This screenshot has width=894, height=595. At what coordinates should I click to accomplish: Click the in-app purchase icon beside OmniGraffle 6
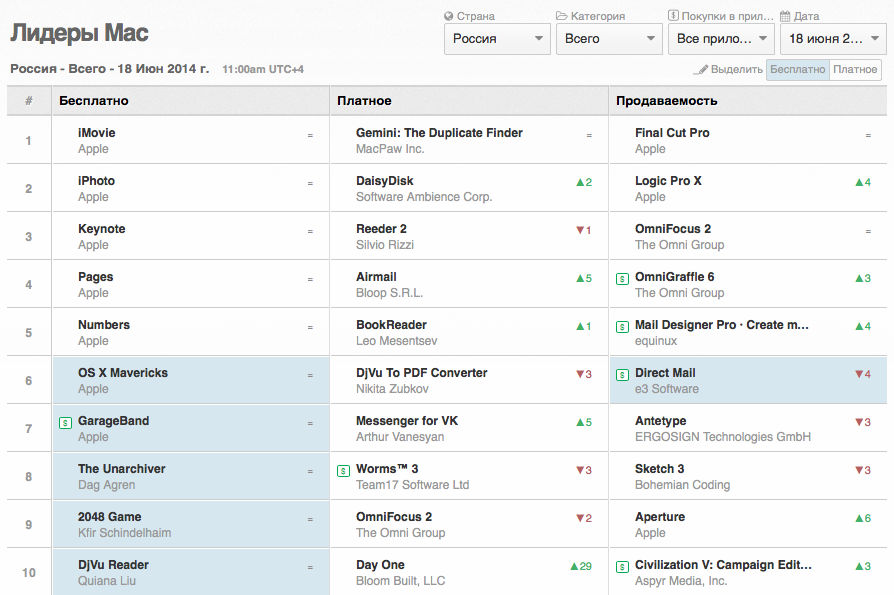click(x=622, y=278)
